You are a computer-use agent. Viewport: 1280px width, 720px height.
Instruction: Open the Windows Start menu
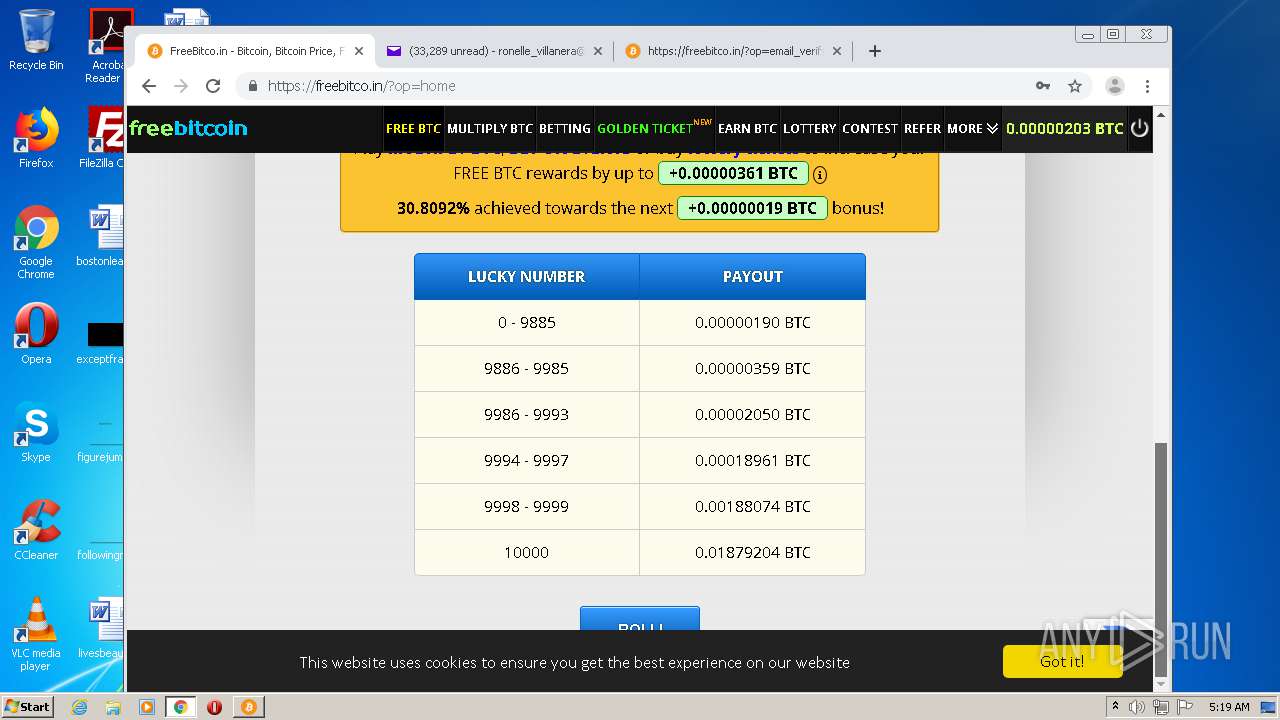pyautogui.click(x=28, y=707)
